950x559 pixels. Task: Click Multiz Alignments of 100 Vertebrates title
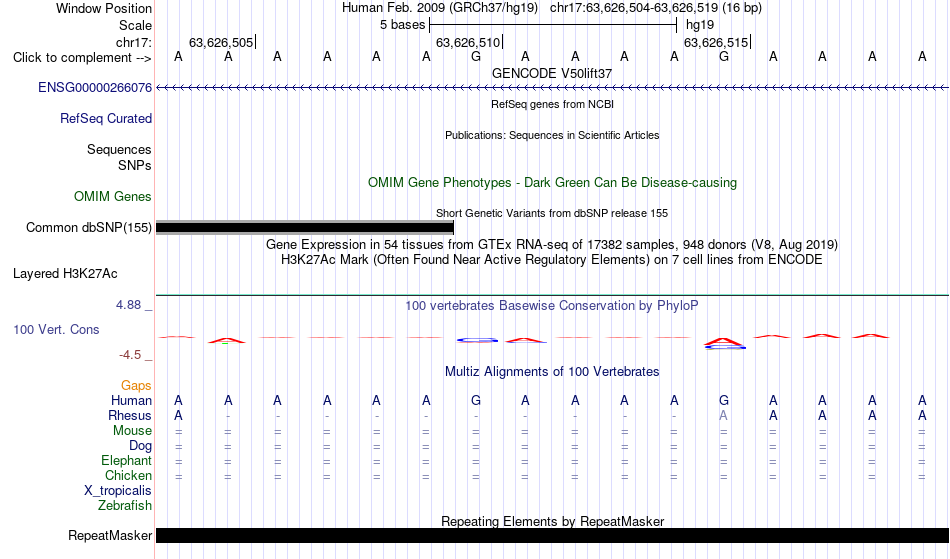552,371
